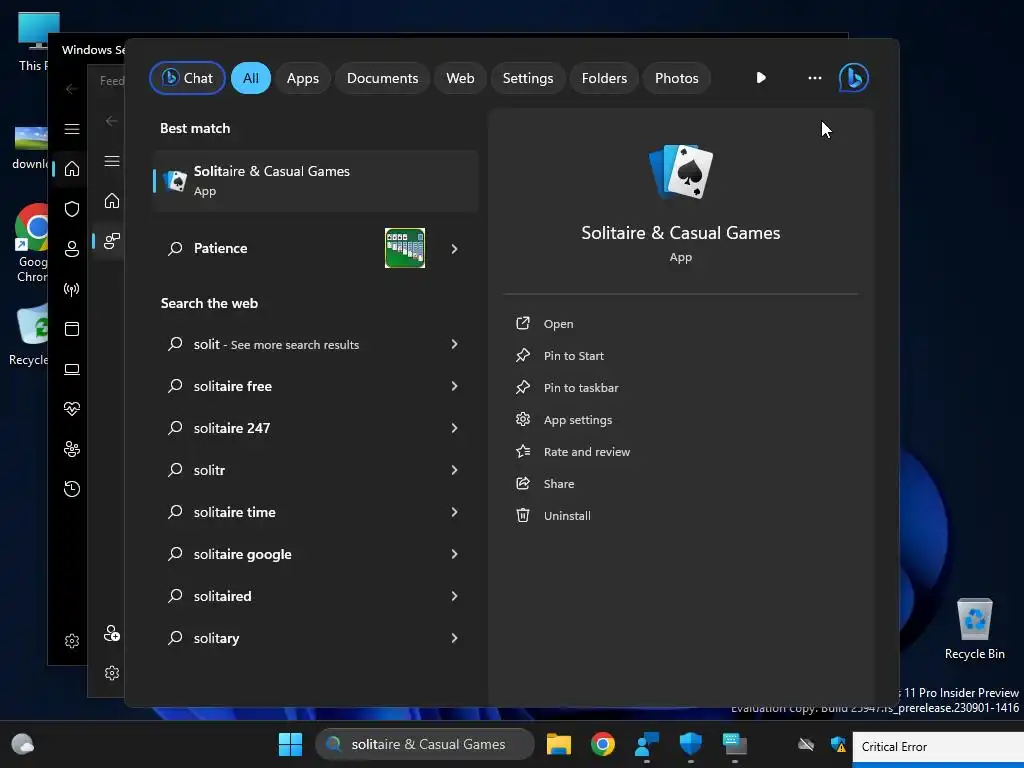Open Windows Security shield on the taskbar
Viewport: 1024px width, 768px height.
coord(690,744)
